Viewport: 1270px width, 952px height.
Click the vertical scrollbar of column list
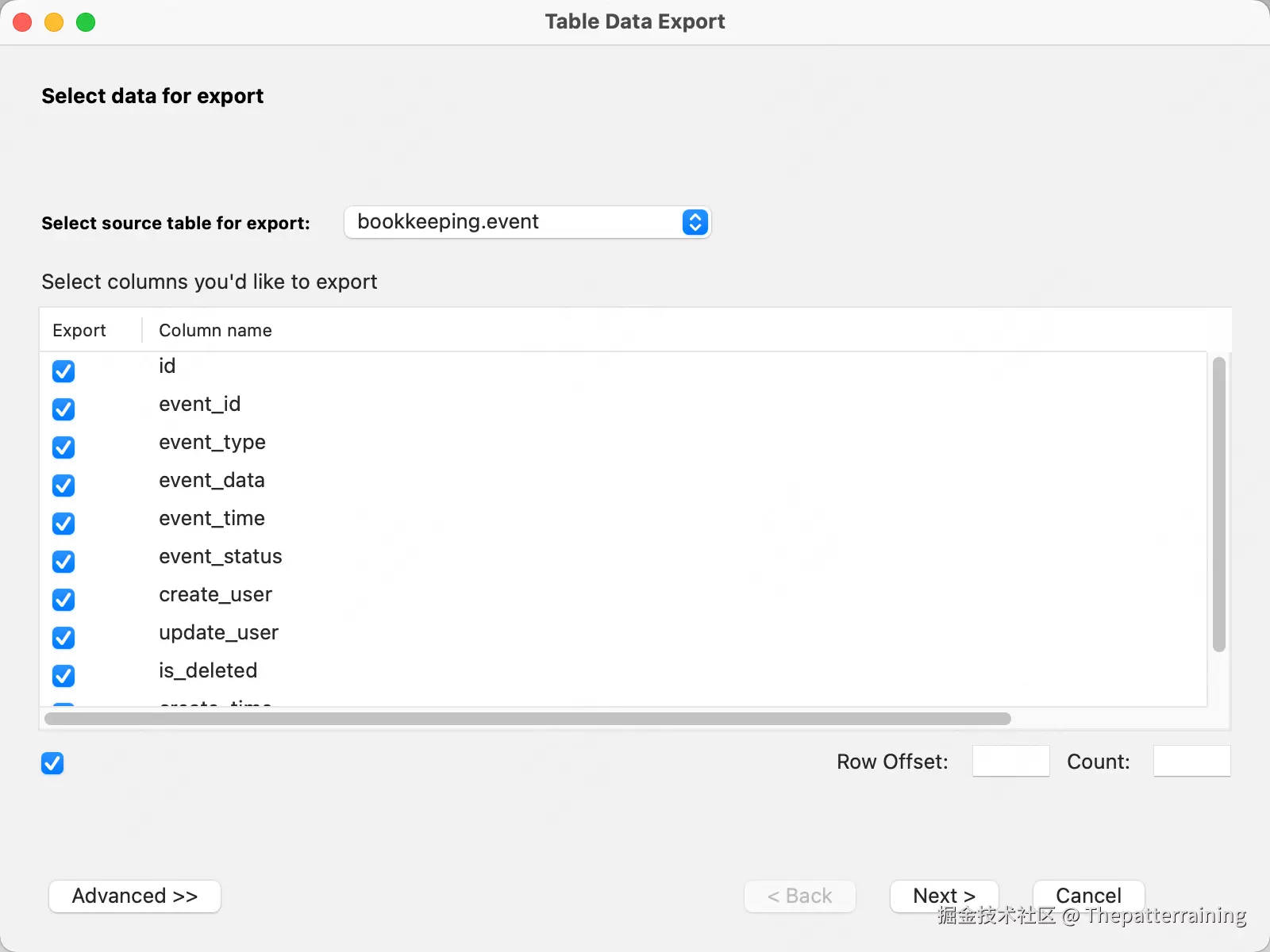pyautogui.click(x=1219, y=505)
